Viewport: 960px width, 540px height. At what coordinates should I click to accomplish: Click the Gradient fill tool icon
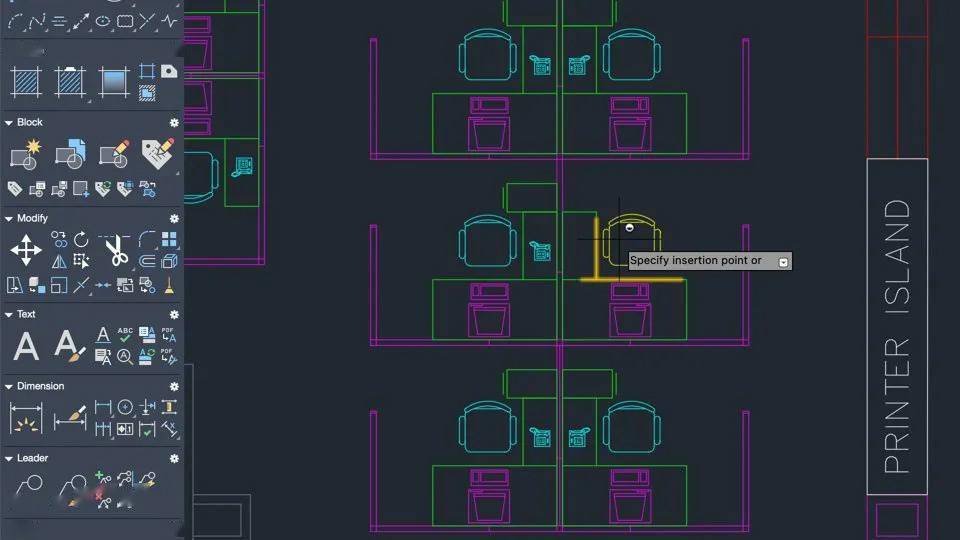(114, 82)
